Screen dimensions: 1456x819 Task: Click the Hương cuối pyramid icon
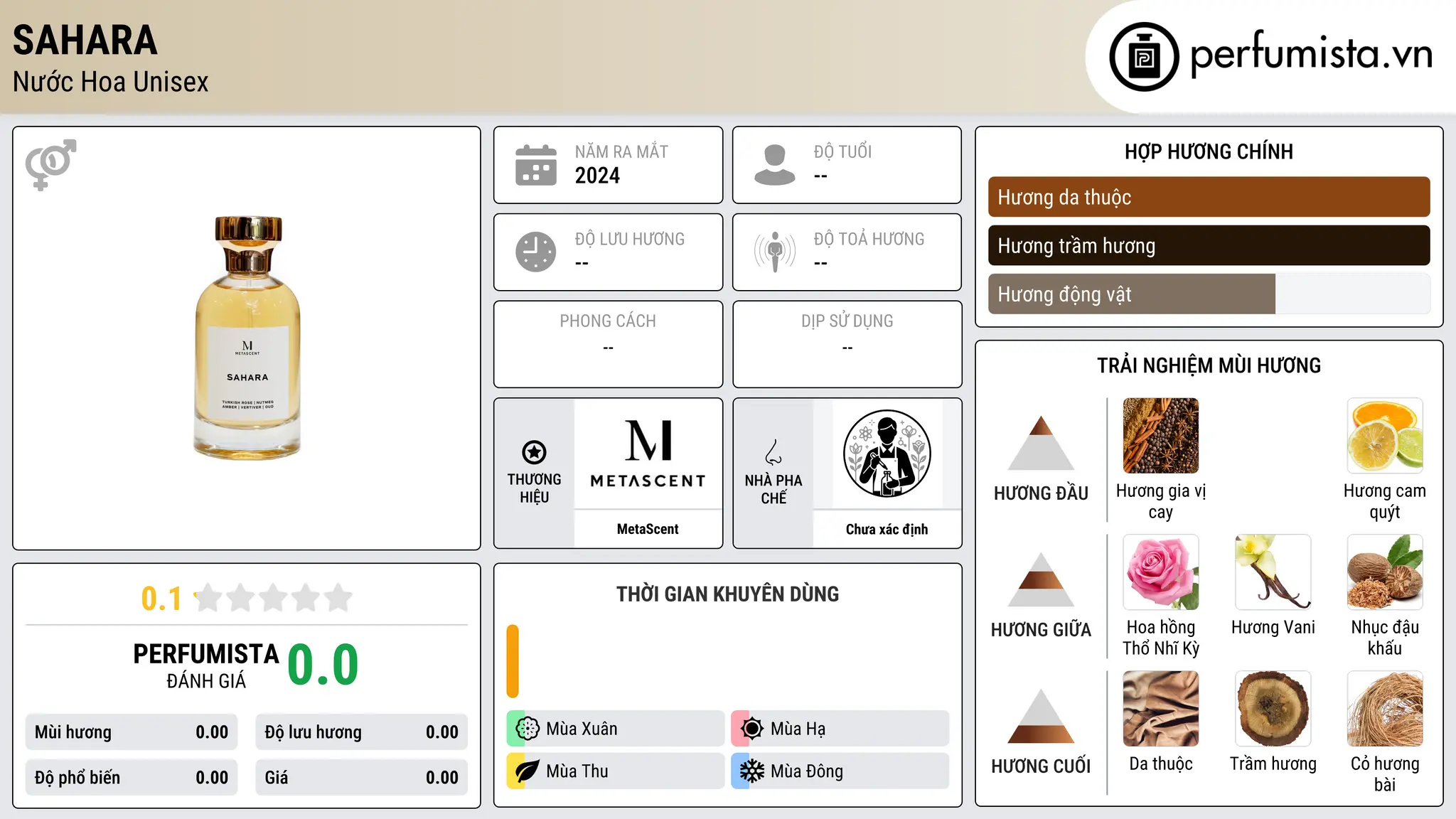pos(1041,716)
